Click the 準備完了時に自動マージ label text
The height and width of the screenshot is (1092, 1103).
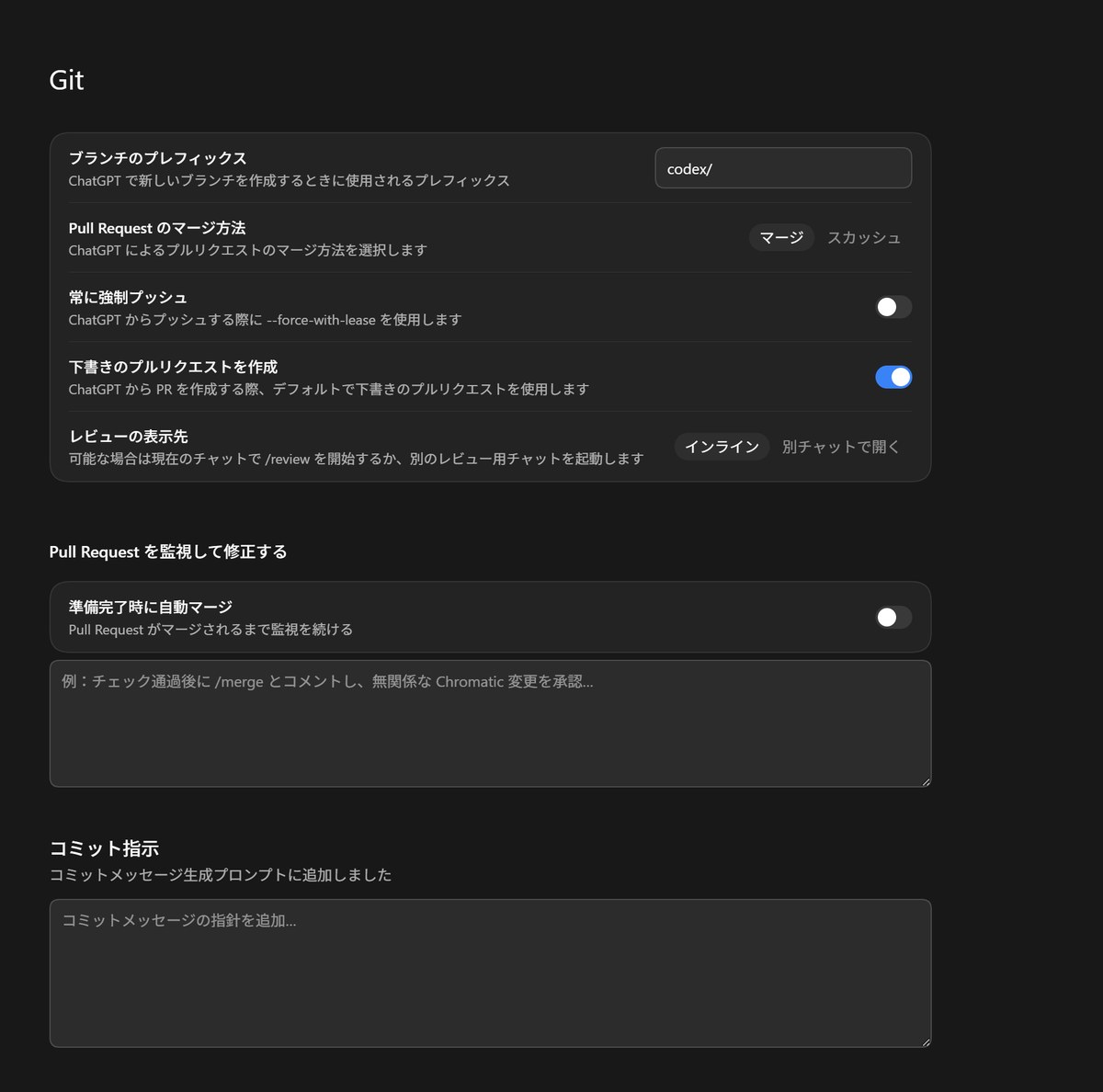coord(151,608)
